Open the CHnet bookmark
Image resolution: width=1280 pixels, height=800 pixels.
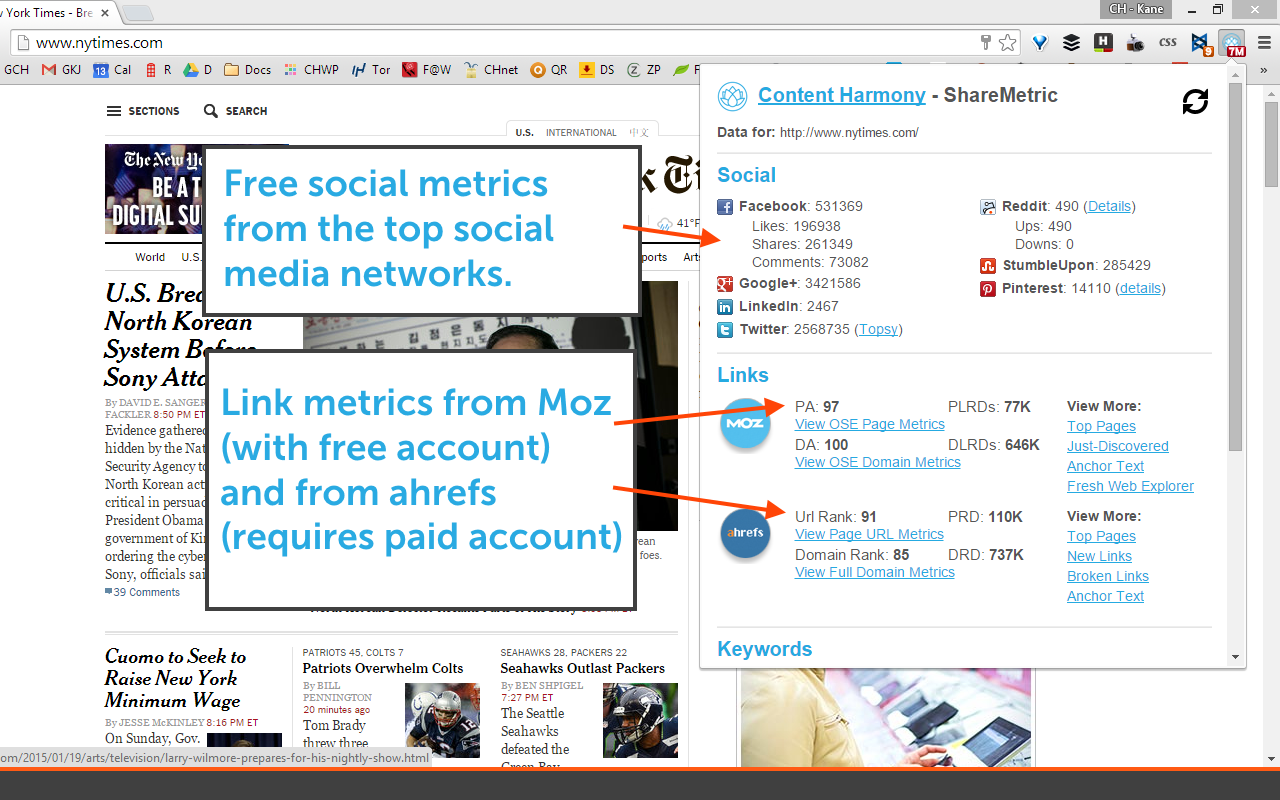[x=491, y=70]
